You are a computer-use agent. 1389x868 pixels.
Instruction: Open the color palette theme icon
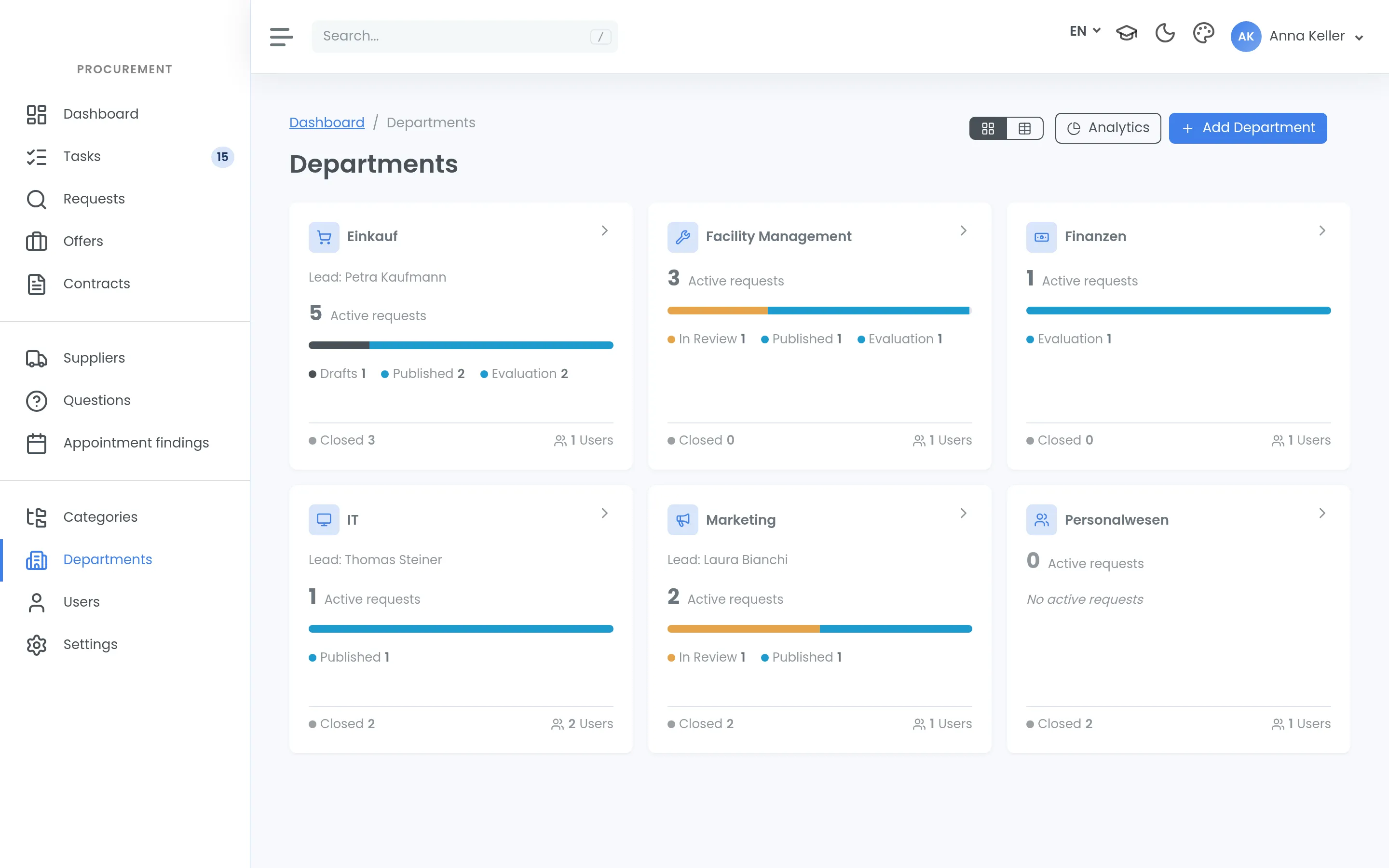(x=1203, y=33)
